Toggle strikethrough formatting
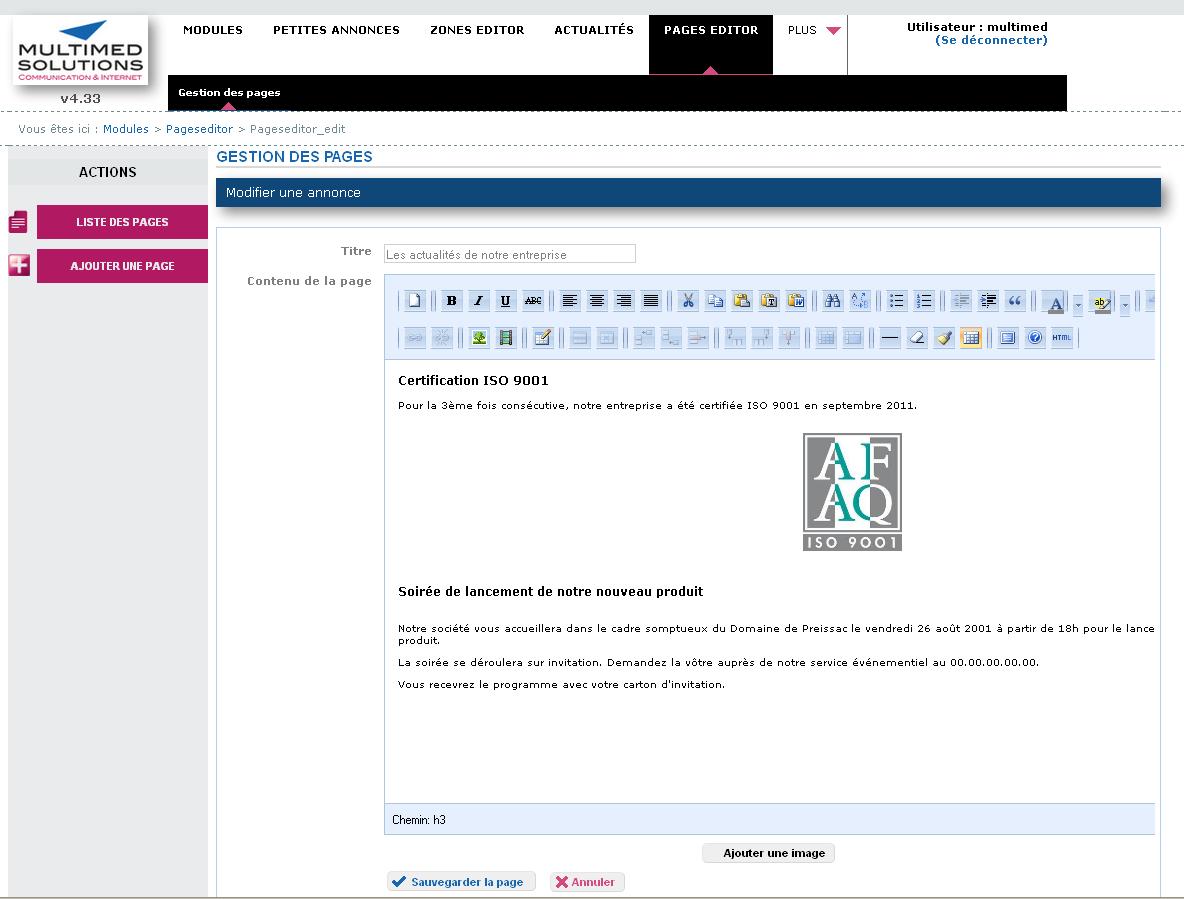The image size is (1184, 899). click(533, 300)
